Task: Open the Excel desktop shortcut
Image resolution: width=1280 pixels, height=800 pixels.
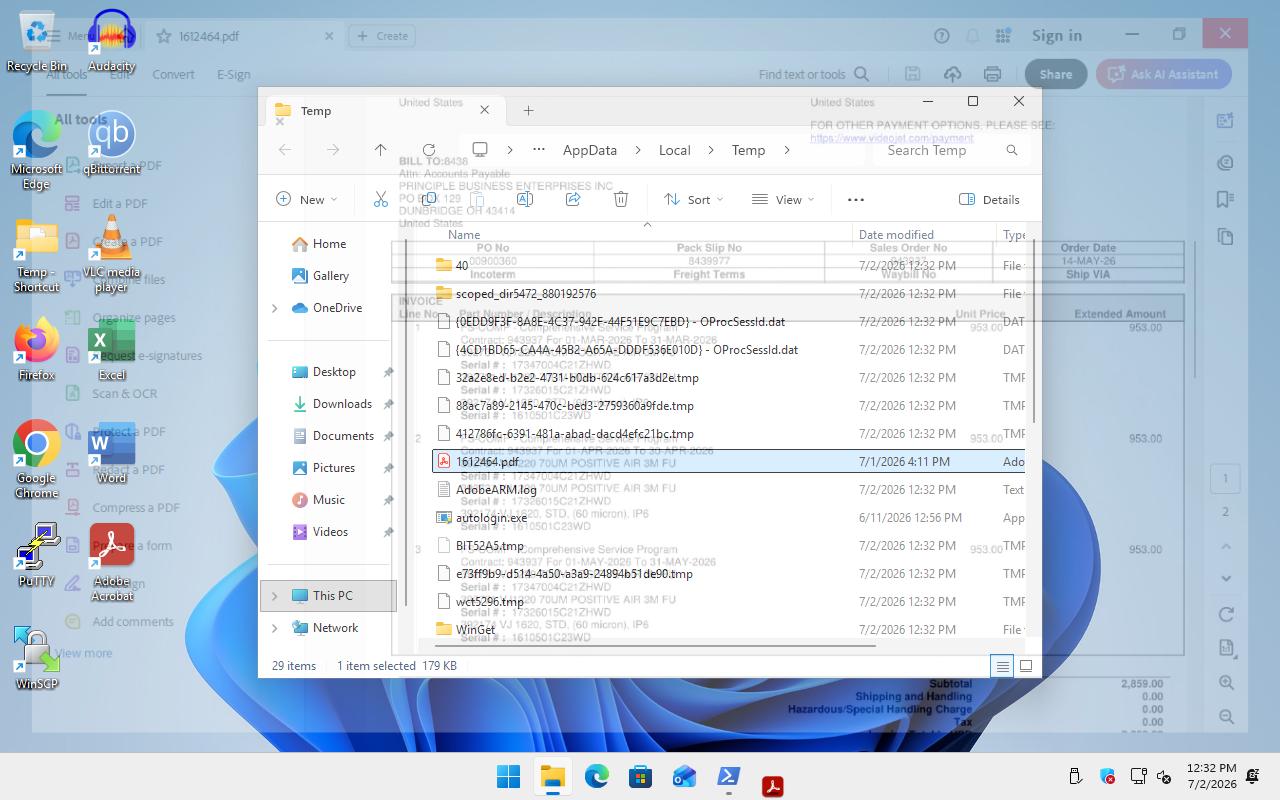Action: pyautogui.click(x=111, y=350)
